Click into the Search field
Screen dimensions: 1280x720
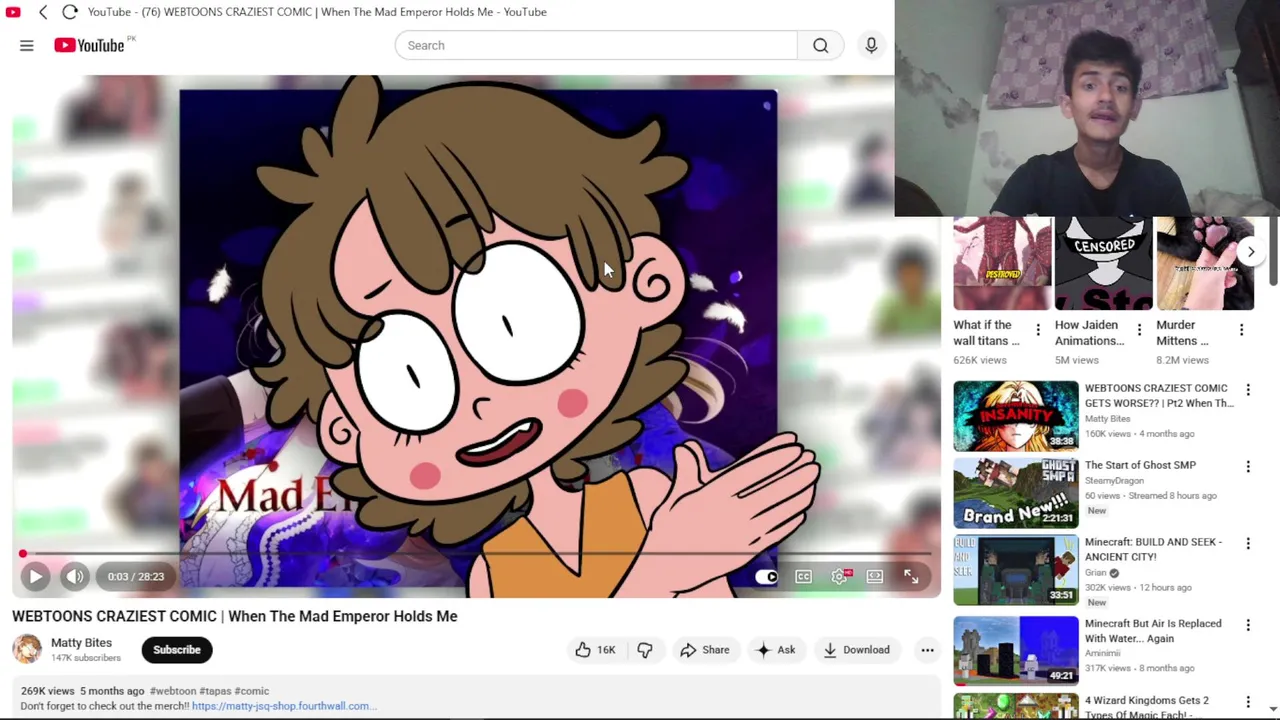coord(596,45)
